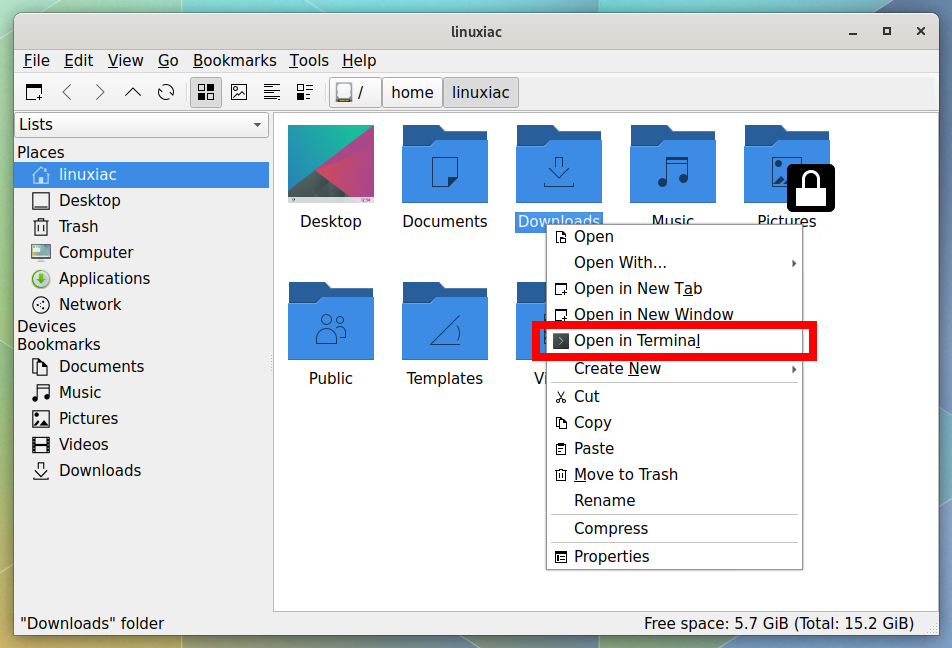Choose Open in New Window
The height and width of the screenshot is (648, 952).
coord(674,315)
